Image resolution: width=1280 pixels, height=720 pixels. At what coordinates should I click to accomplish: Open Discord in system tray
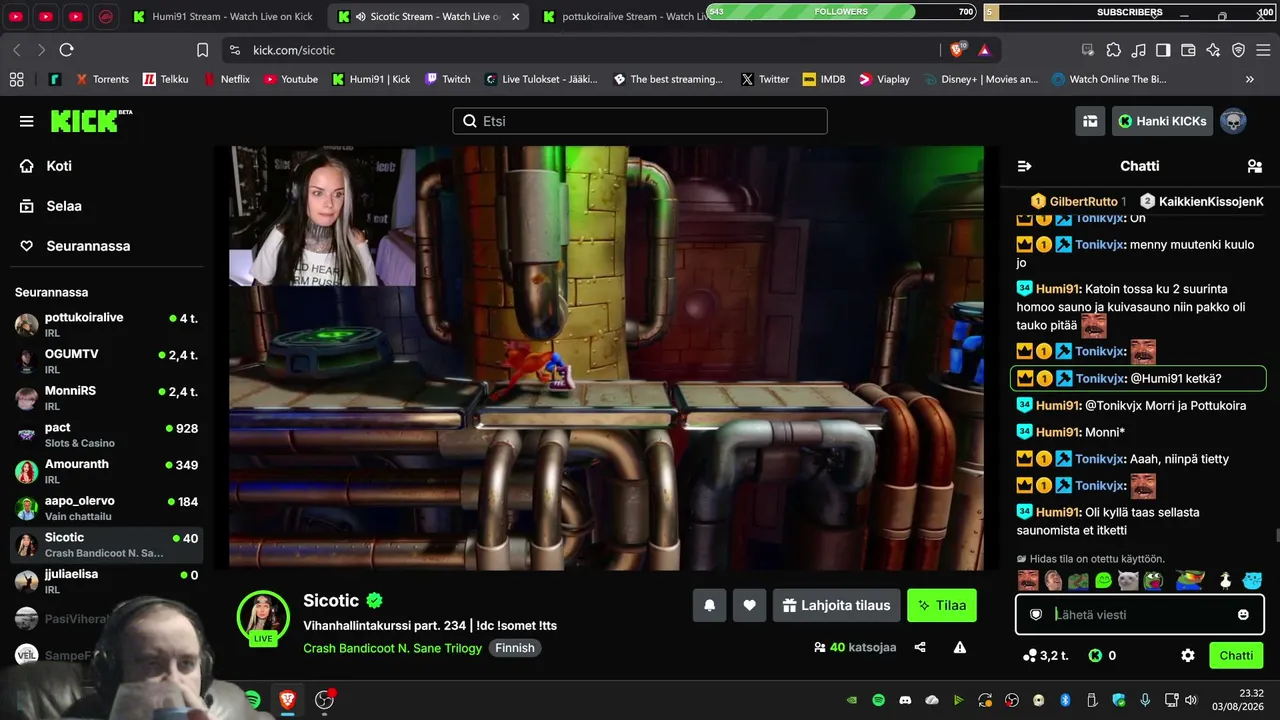[x=905, y=700]
